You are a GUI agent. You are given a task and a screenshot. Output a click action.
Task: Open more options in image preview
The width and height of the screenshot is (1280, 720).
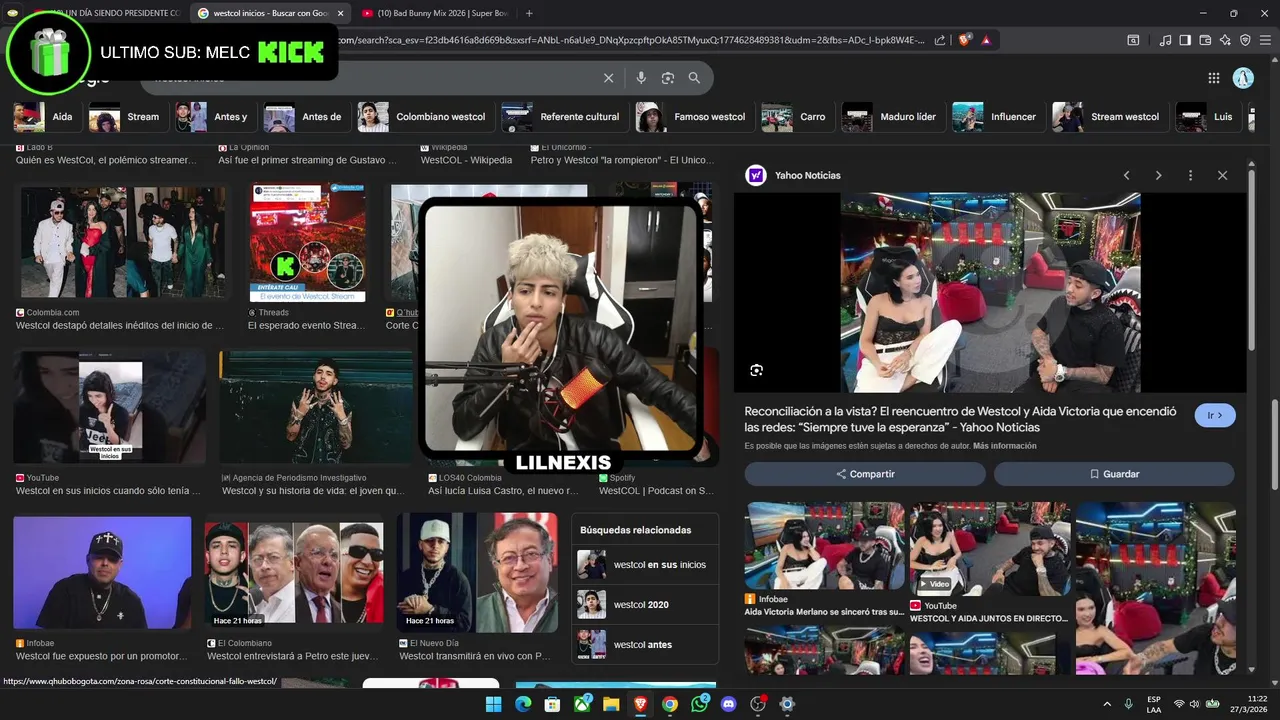tap(1190, 175)
